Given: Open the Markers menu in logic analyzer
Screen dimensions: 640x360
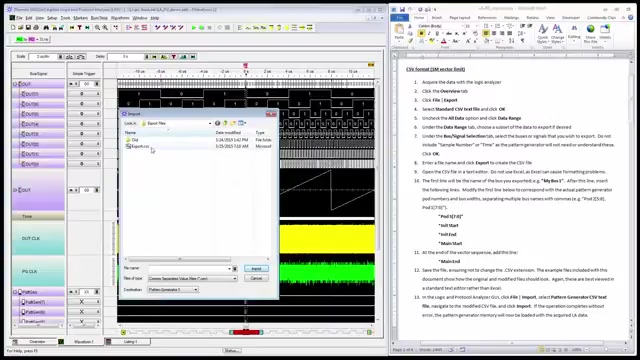Looking at the screenshot, I should click(x=80, y=18).
